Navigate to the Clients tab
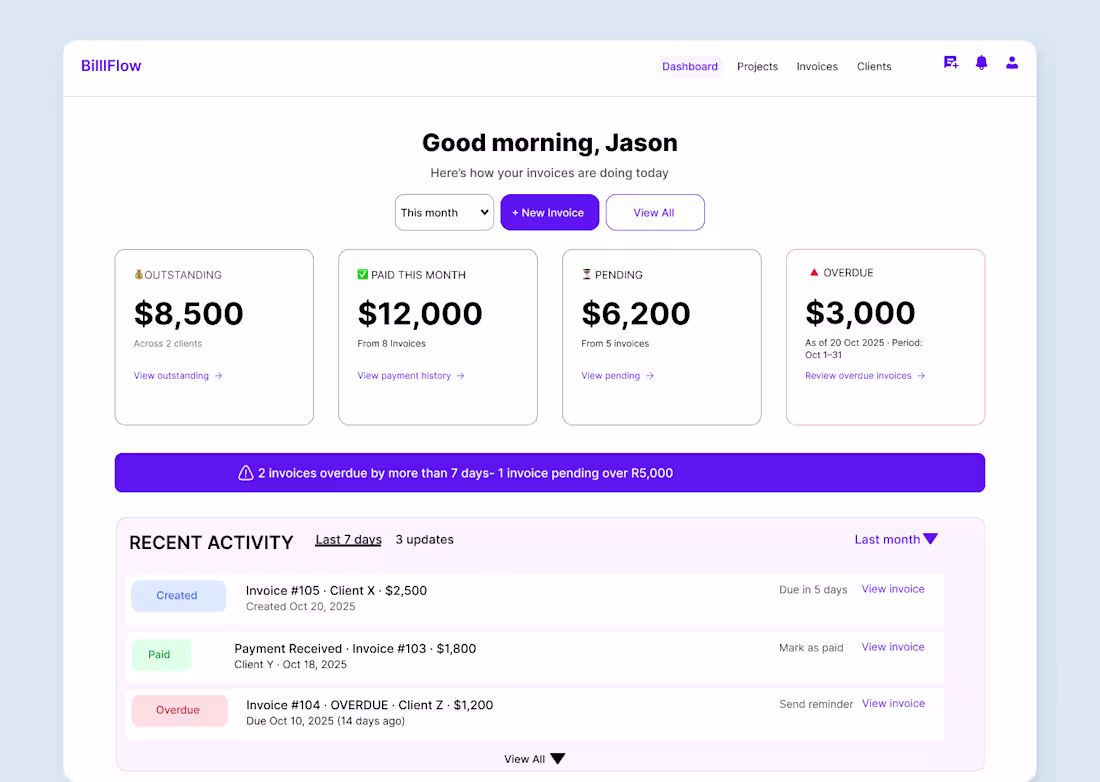1100x782 pixels. (874, 67)
